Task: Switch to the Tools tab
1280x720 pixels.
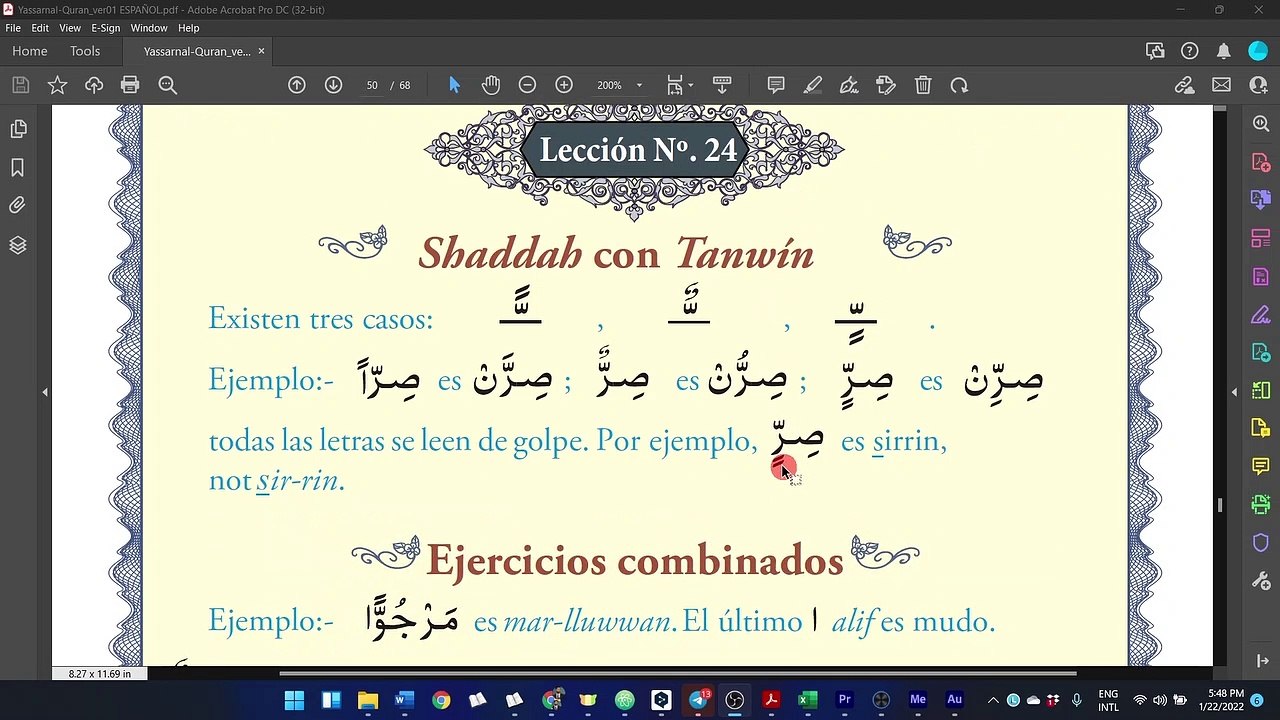Action: coord(85,51)
